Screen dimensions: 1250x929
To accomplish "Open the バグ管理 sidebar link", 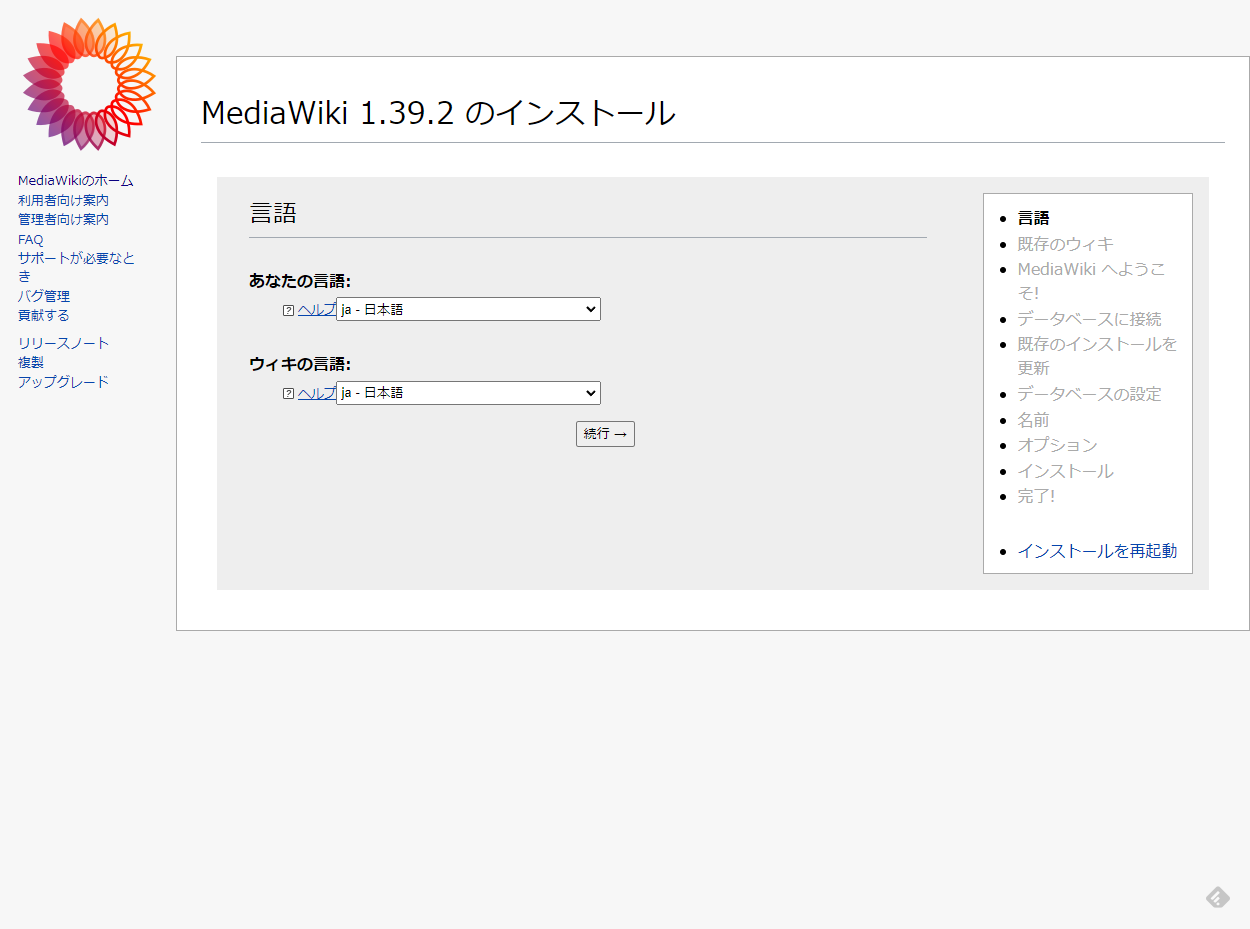I will click(42, 296).
